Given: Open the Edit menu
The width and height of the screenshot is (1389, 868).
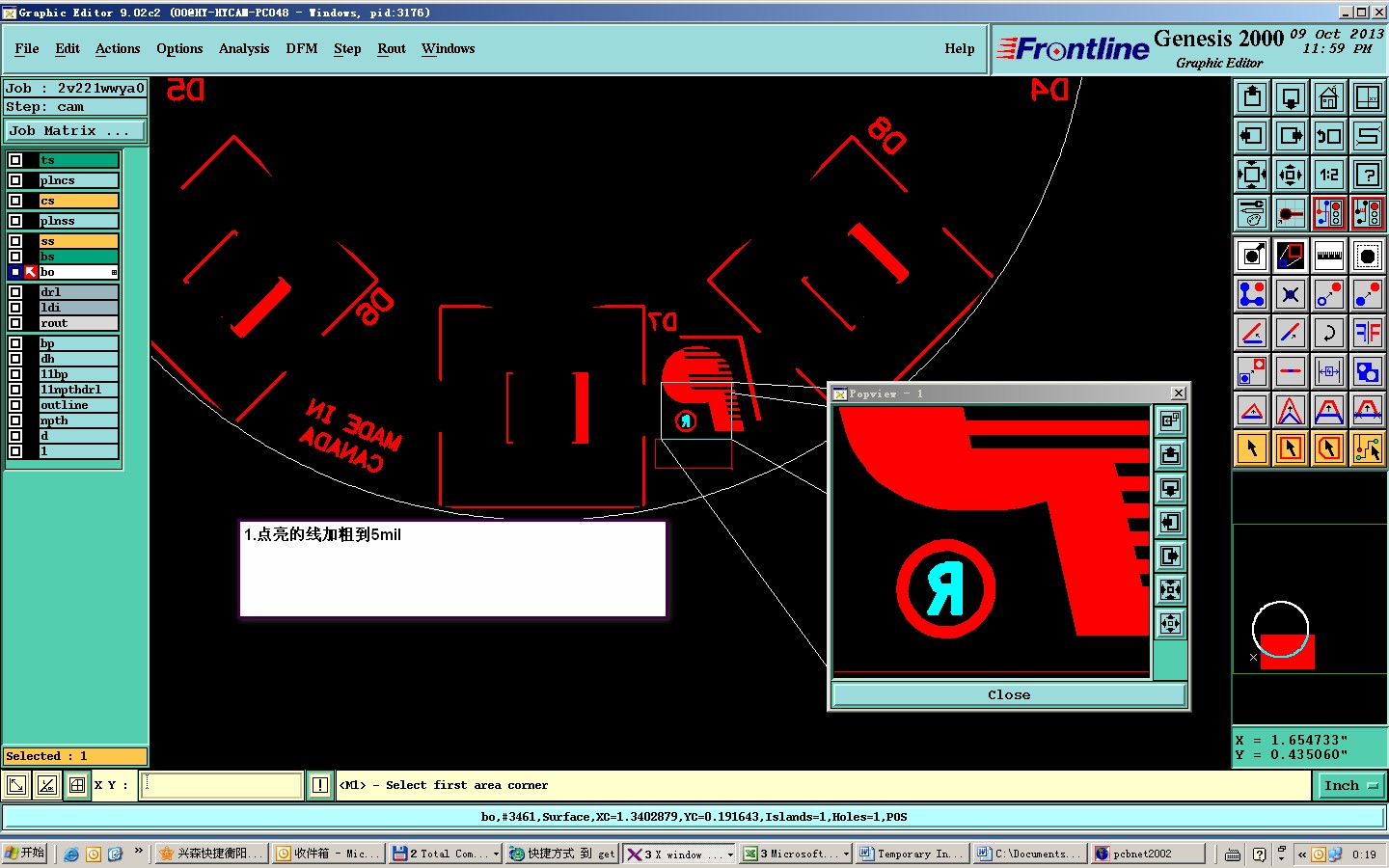Looking at the screenshot, I should tap(68, 48).
